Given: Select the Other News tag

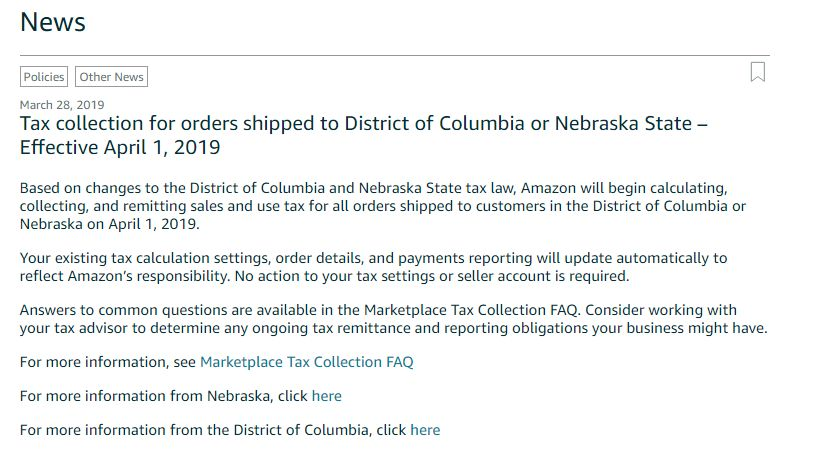Looking at the screenshot, I should click(112, 77).
